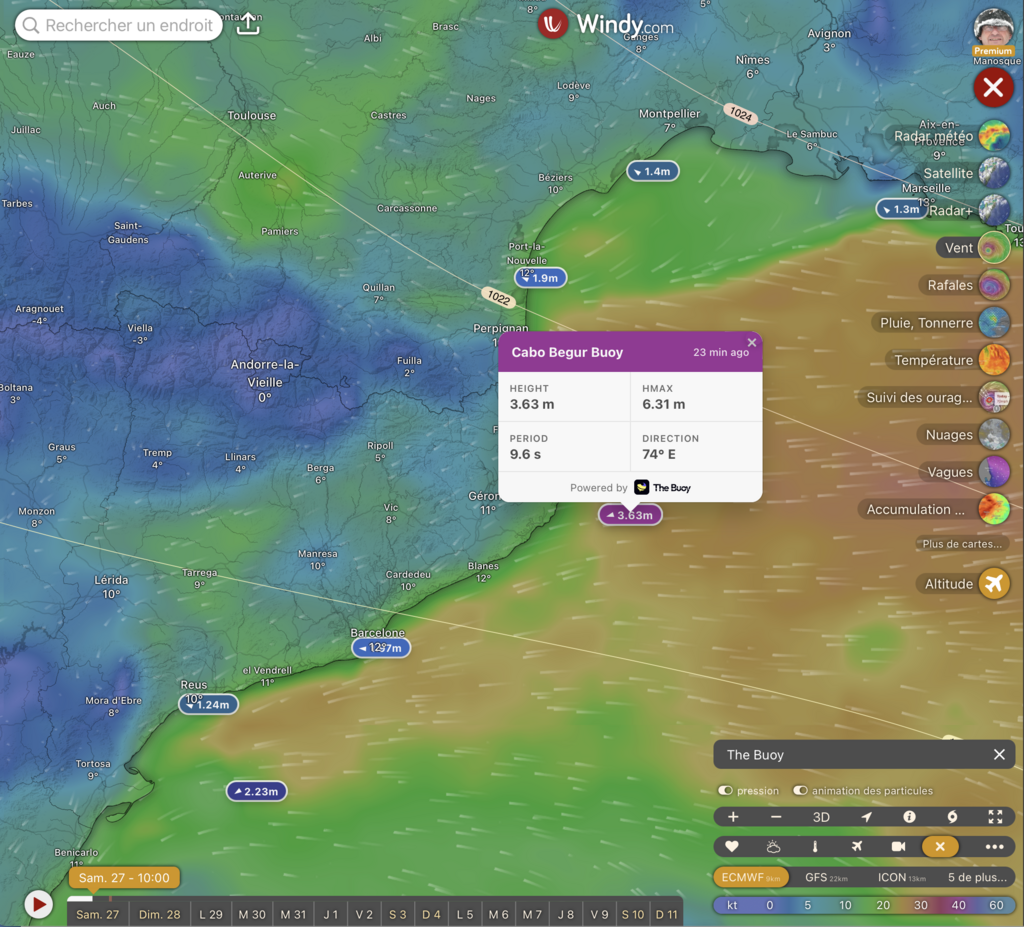This screenshot has width=1024, height=927.
Task: Enable 3D map view
Action: (821, 817)
